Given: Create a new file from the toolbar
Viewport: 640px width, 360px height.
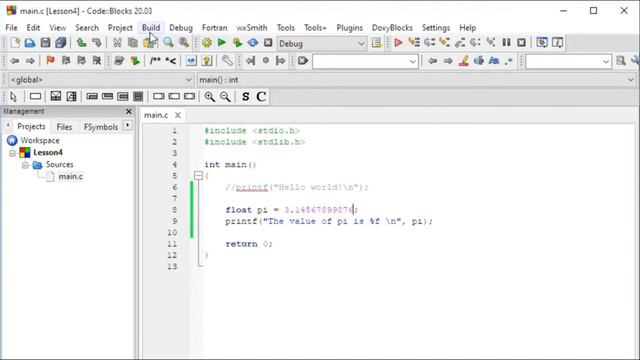Looking at the screenshot, I should tap(15, 43).
